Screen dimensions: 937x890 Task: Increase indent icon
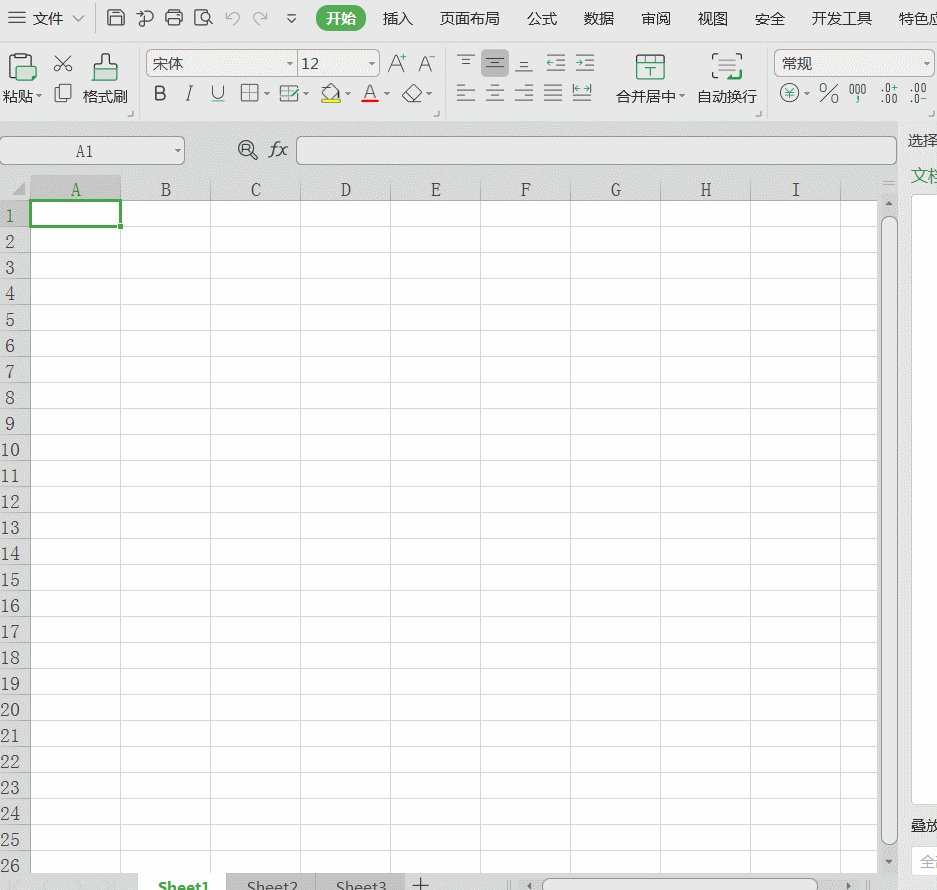coord(585,63)
